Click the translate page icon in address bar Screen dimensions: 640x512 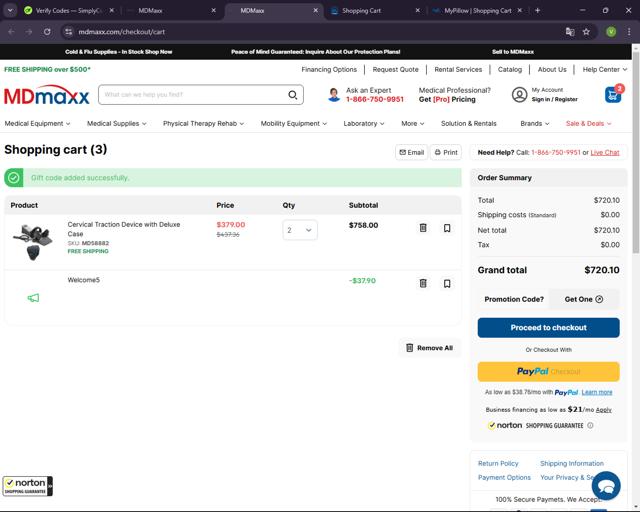(570, 32)
